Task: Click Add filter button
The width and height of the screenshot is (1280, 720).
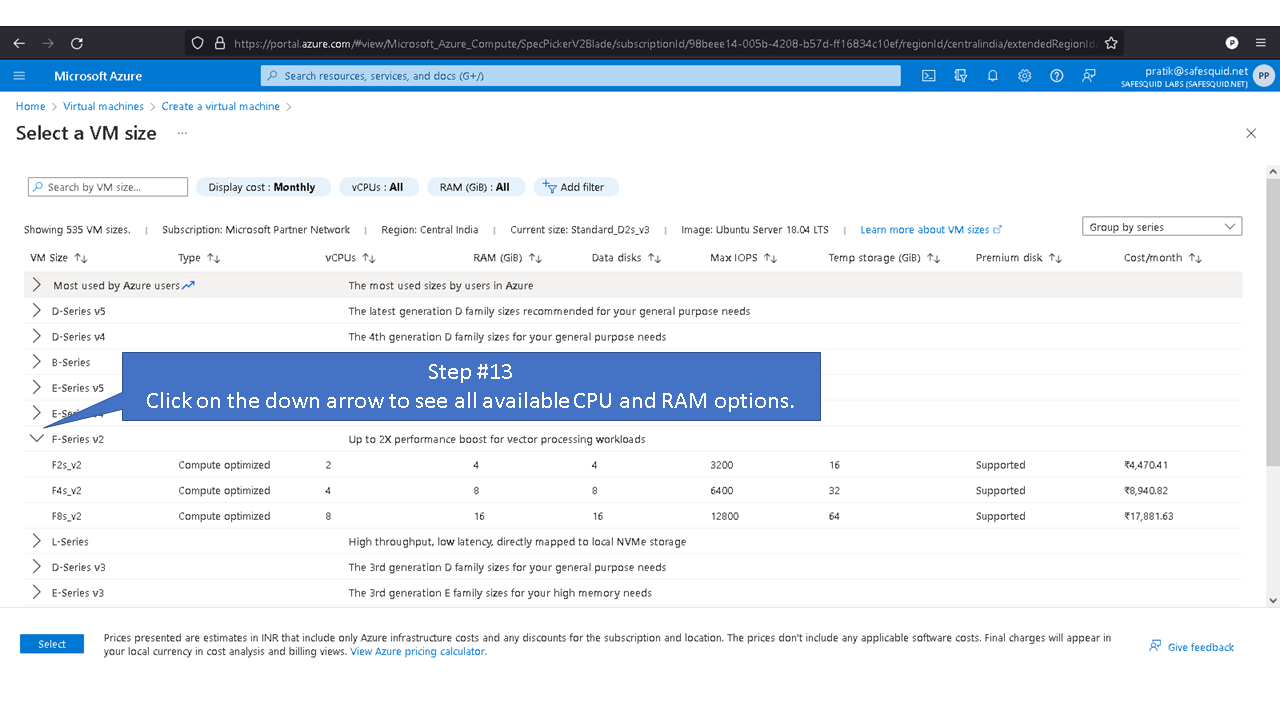Action: click(x=576, y=187)
